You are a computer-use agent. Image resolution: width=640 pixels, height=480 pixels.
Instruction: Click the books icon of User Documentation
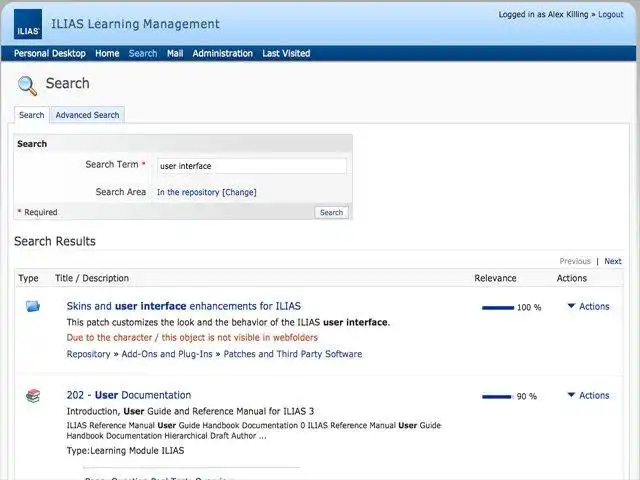pyautogui.click(x=33, y=396)
